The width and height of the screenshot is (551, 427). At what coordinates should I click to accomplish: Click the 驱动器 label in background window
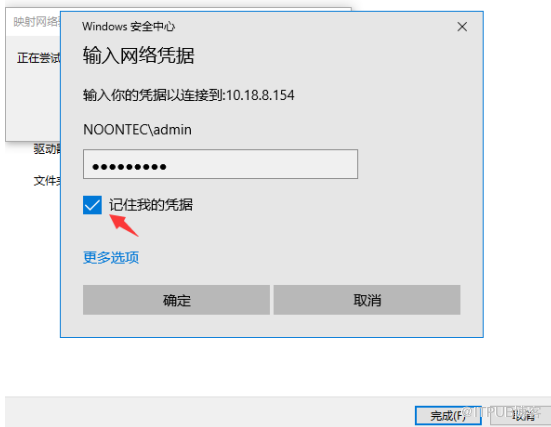(47, 149)
